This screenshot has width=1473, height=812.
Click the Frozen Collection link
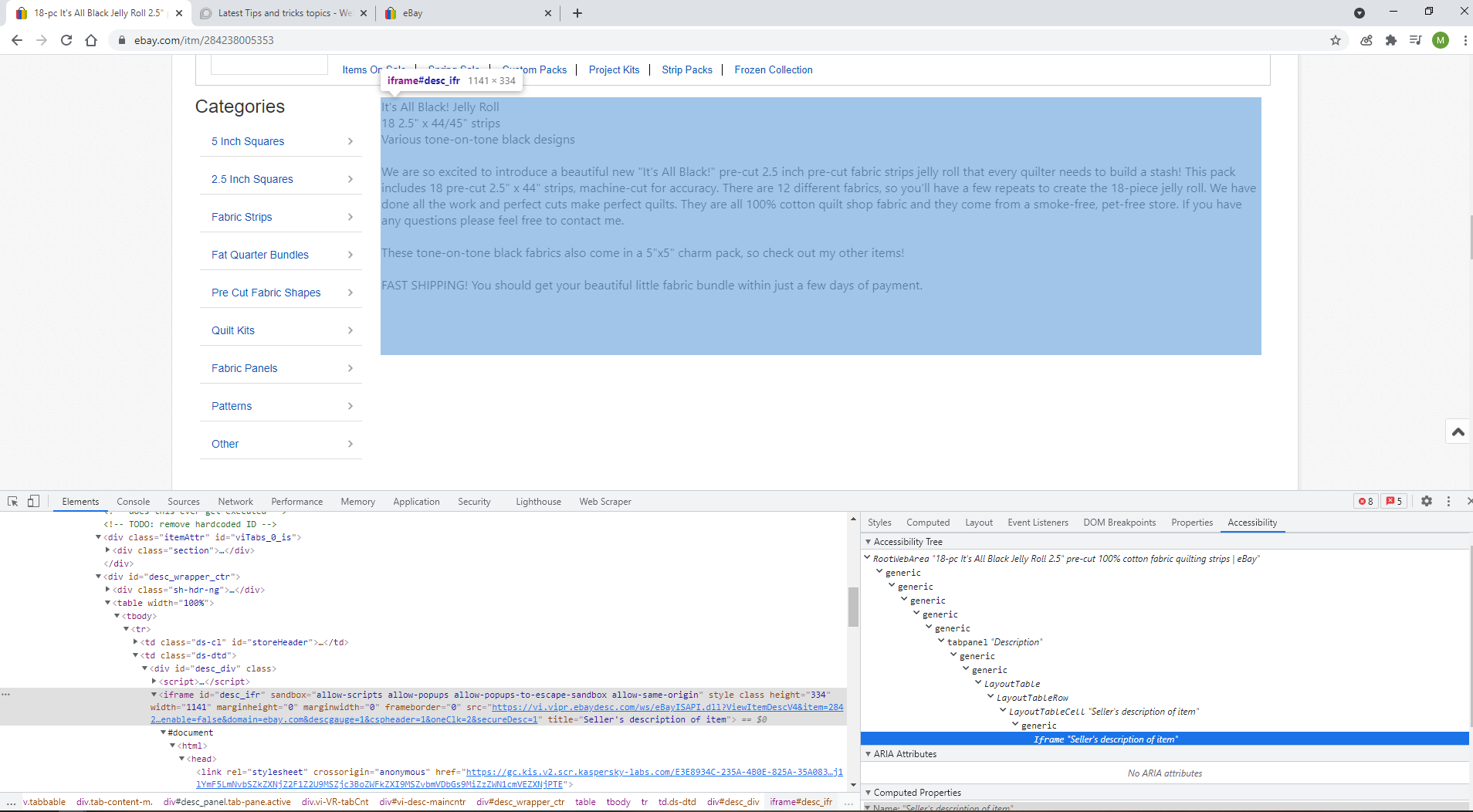773,69
